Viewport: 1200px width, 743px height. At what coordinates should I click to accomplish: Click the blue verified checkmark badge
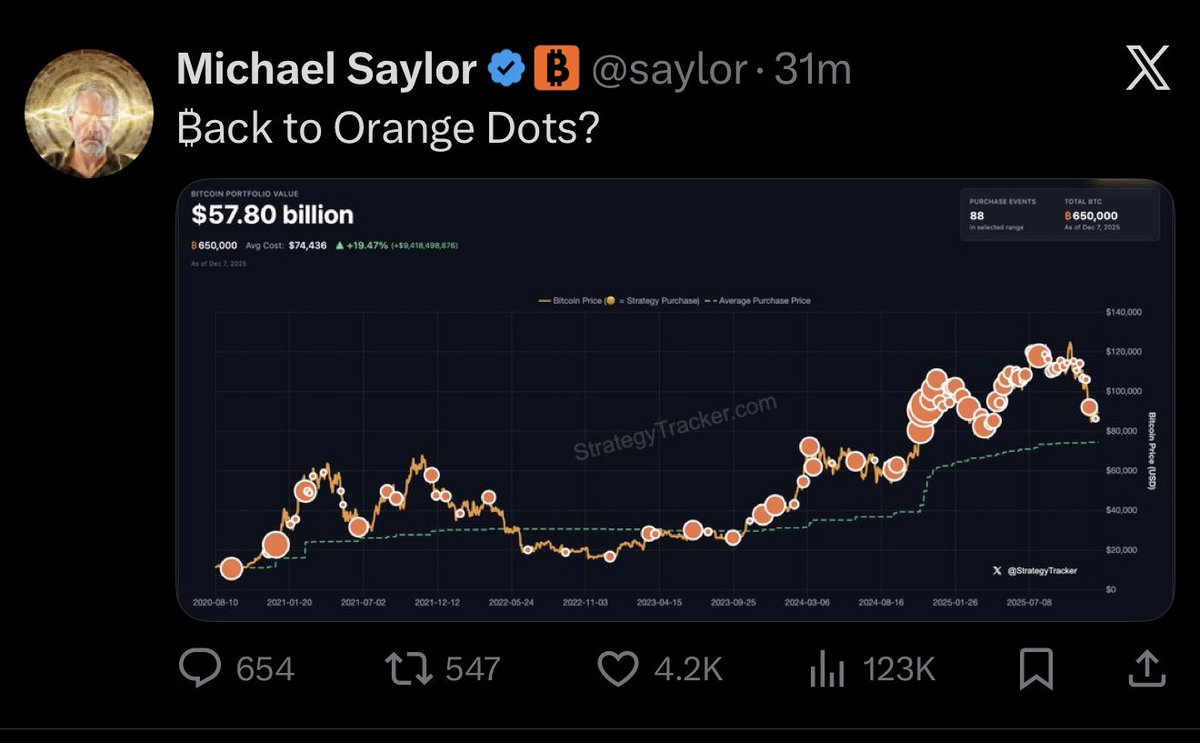[x=505, y=69]
